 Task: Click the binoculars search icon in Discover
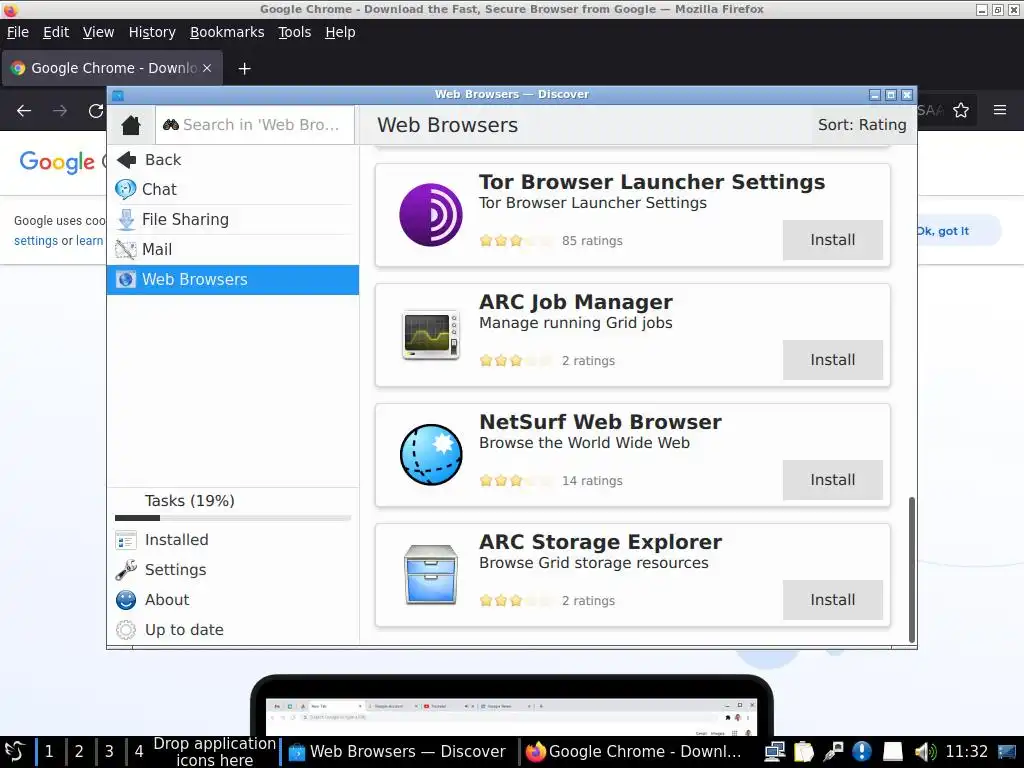(171, 125)
